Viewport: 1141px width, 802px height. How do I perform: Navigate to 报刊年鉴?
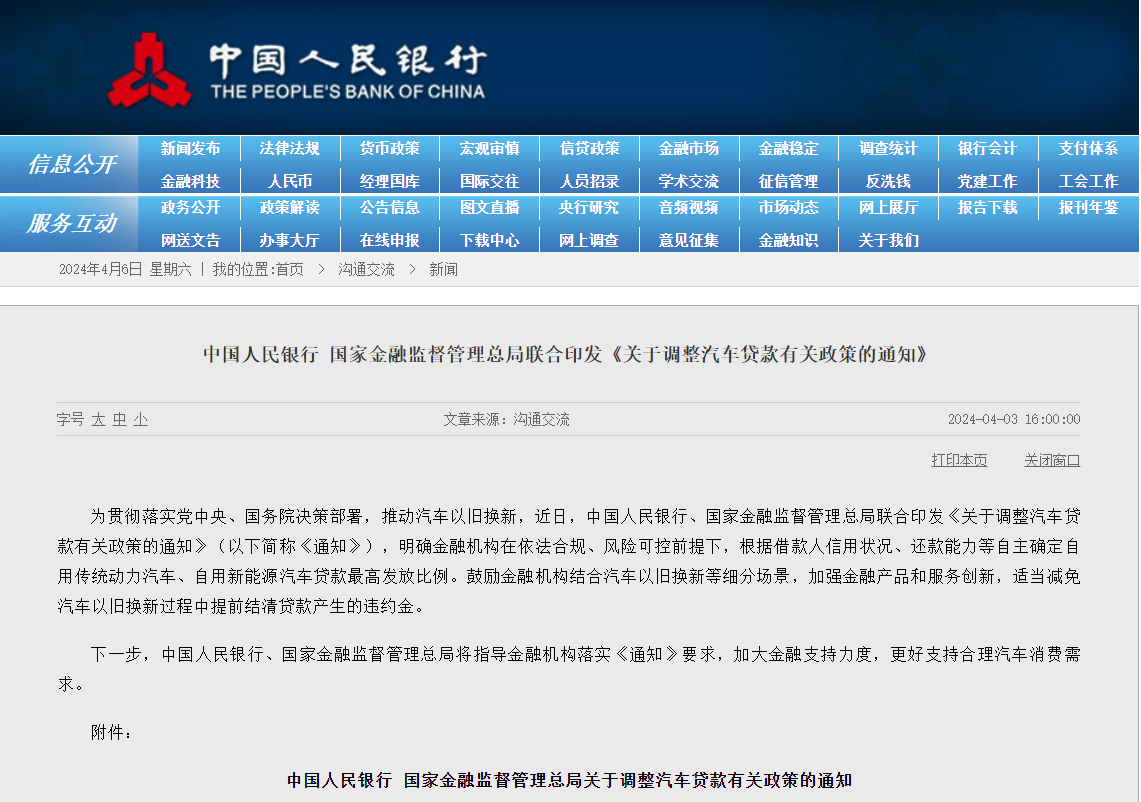click(x=1088, y=207)
